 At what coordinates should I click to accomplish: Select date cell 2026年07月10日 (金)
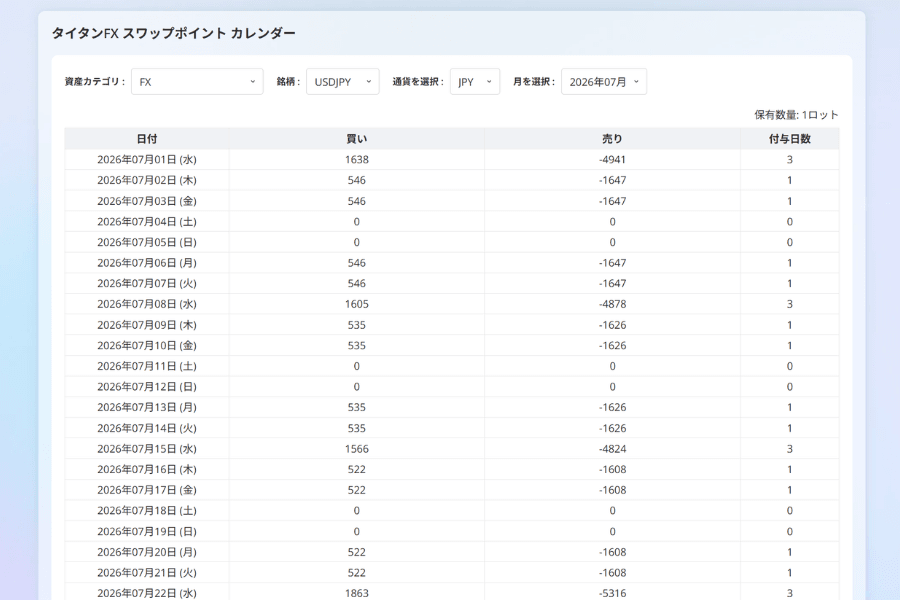pyautogui.click(x=147, y=346)
